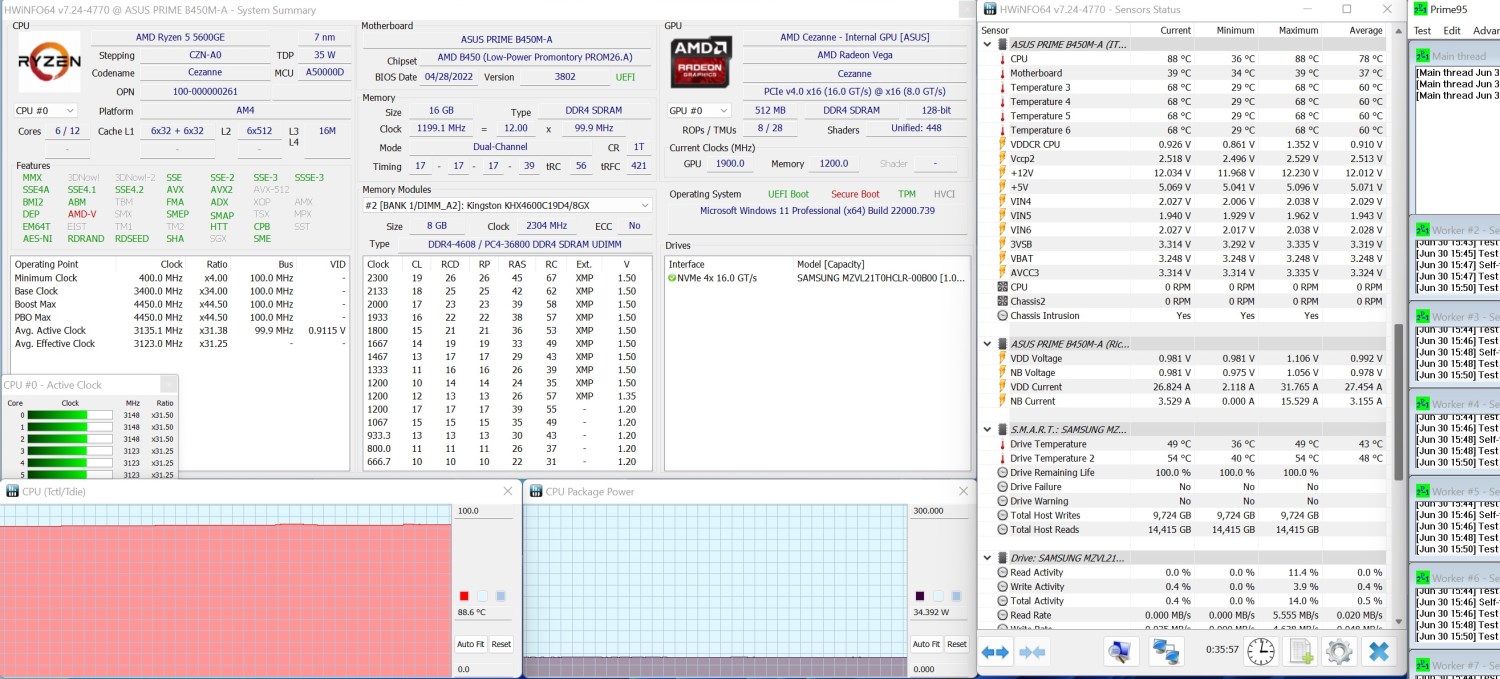Collapse the S.M.A.R.T. SAMSUNG sensor group
The width and height of the screenshot is (1500, 679).
click(x=989, y=430)
